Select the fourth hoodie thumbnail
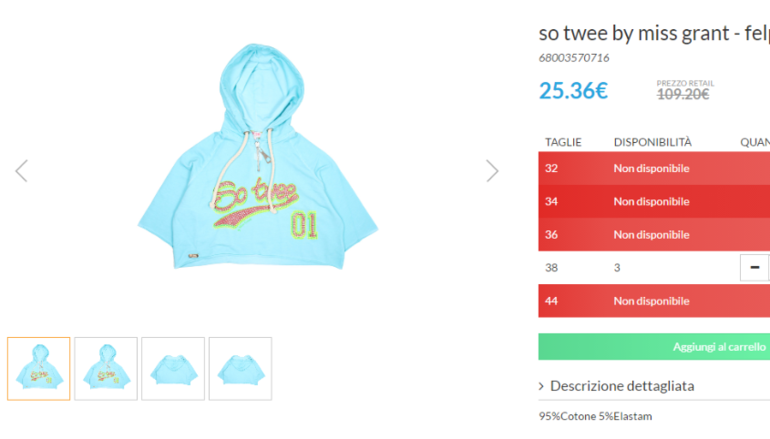Image resolution: width=770 pixels, height=439 pixels. [x=240, y=368]
